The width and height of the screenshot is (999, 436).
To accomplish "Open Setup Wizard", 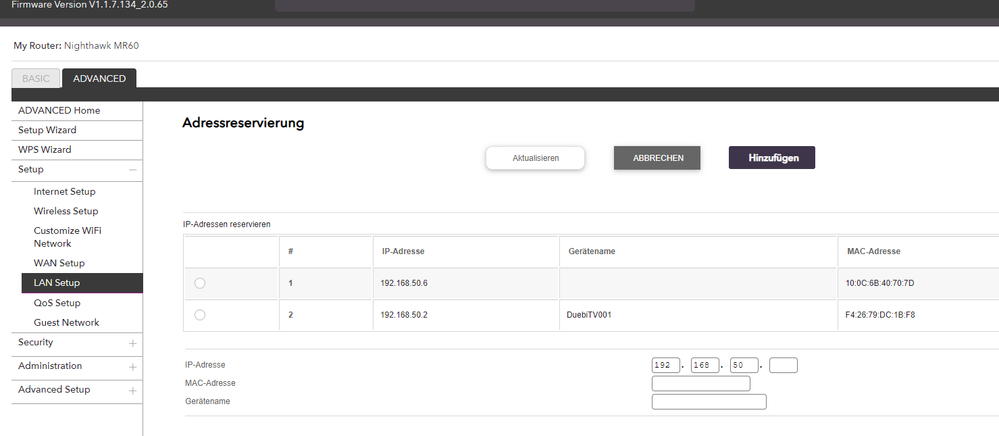I will (47, 130).
